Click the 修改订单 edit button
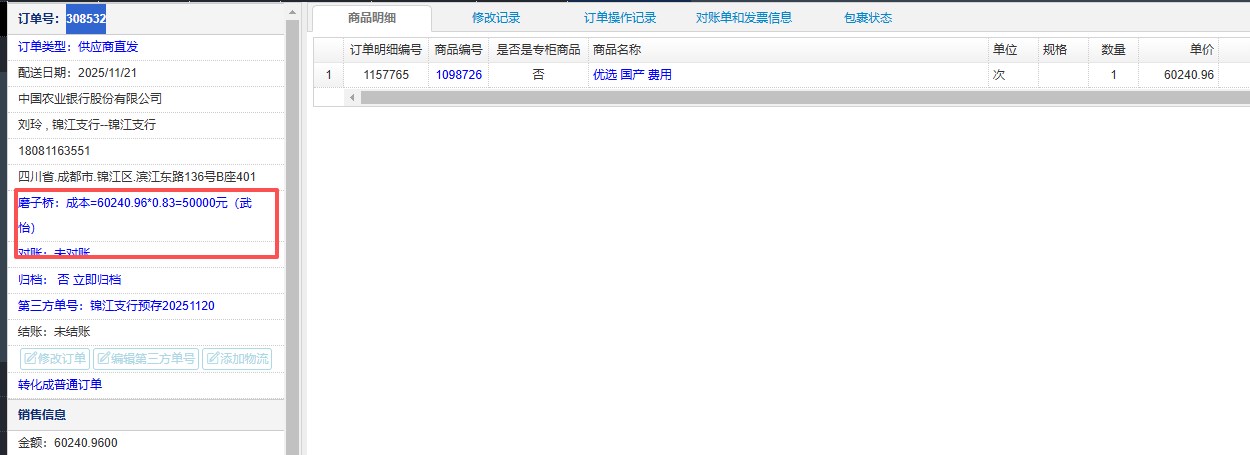Screen dimensions: 1250x455 point(55,359)
